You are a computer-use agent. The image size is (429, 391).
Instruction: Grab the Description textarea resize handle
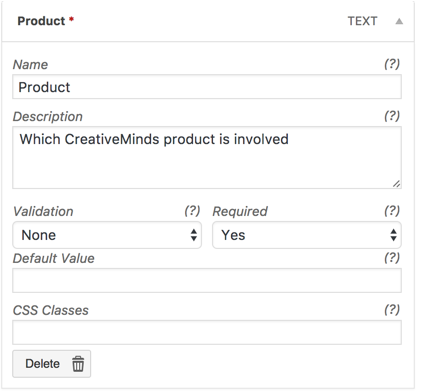[396, 184]
